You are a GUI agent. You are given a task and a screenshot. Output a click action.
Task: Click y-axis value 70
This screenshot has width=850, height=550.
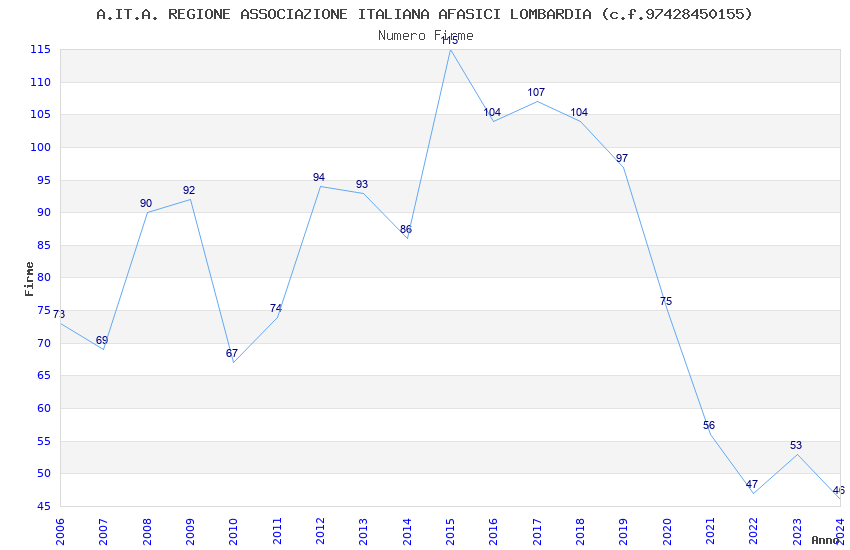pos(44,344)
